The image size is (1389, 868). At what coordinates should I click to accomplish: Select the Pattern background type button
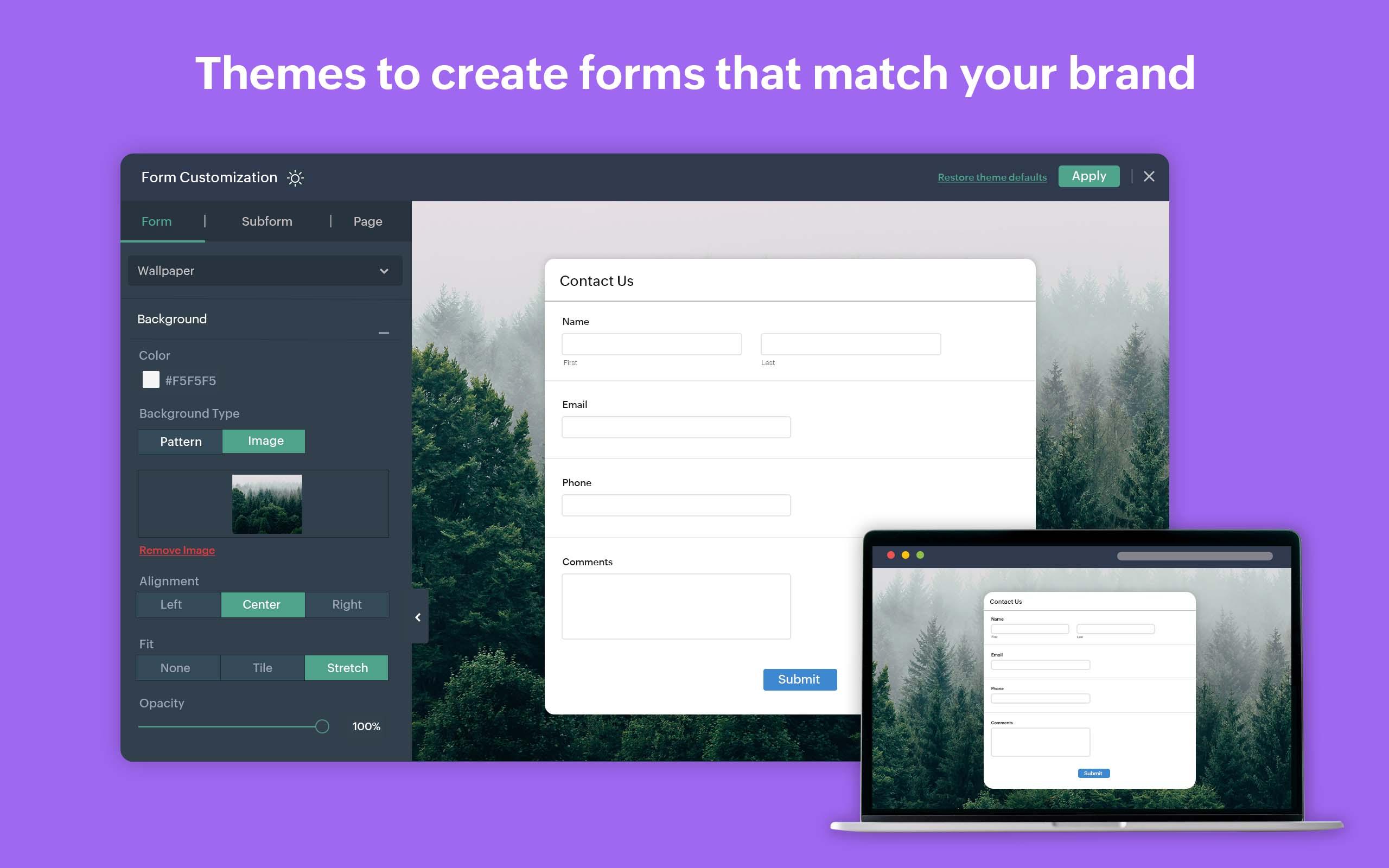pos(181,440)
